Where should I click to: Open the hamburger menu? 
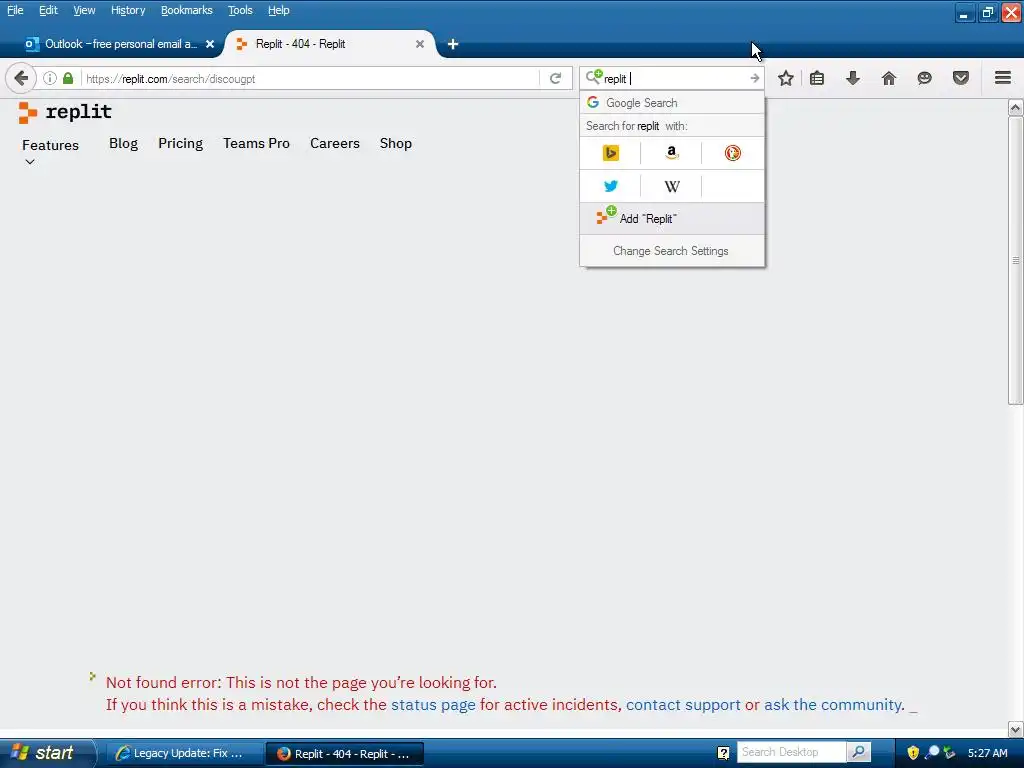pos(1003,78)
